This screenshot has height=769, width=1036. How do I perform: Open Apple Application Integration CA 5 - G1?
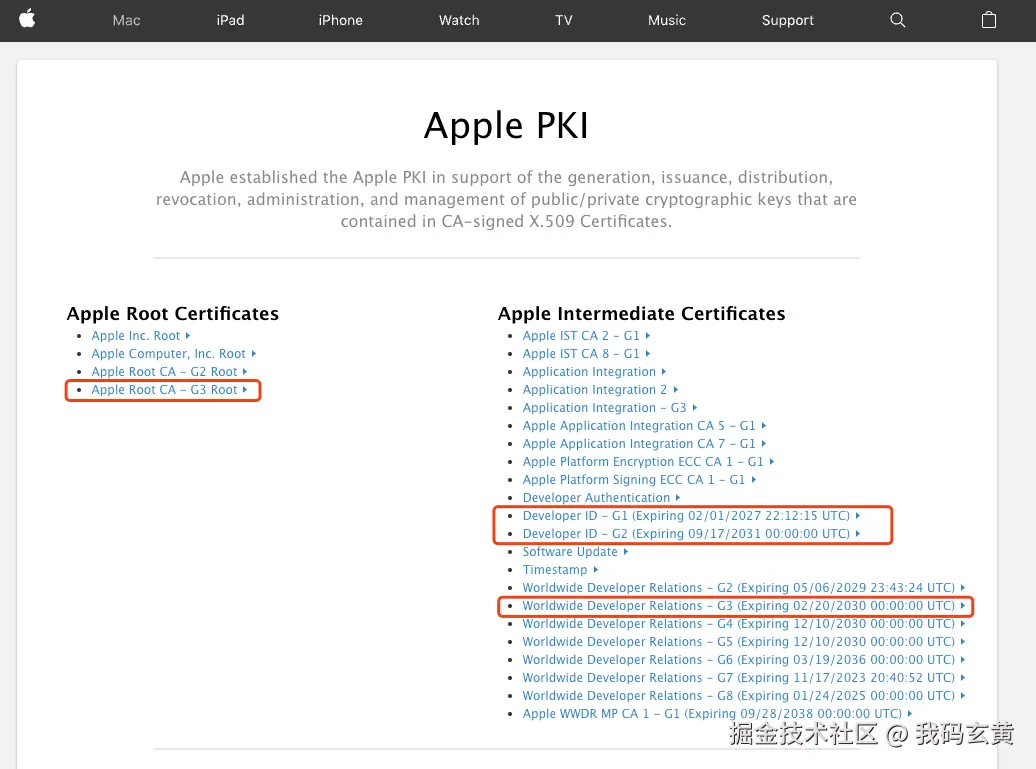click(x=645, y=425)
